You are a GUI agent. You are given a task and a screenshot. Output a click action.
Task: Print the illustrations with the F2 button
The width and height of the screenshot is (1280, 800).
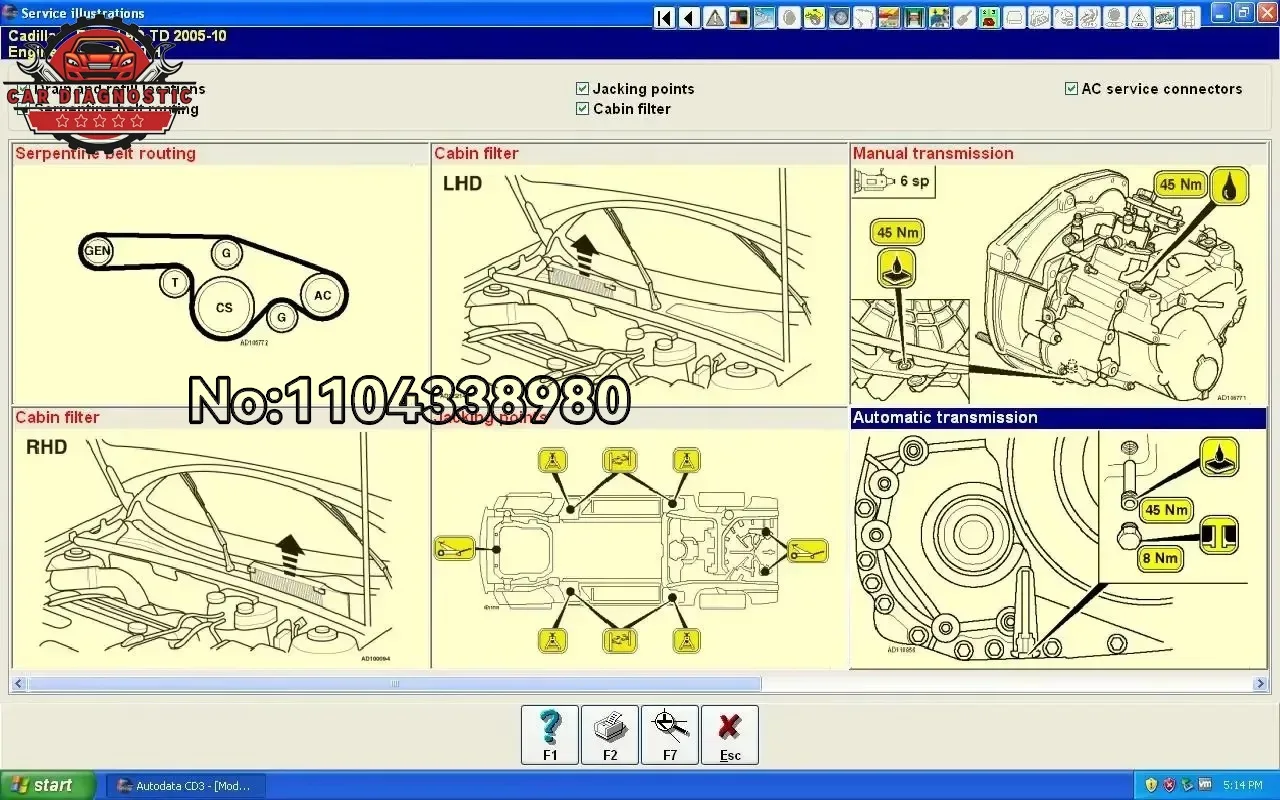(x=610, y=735)
